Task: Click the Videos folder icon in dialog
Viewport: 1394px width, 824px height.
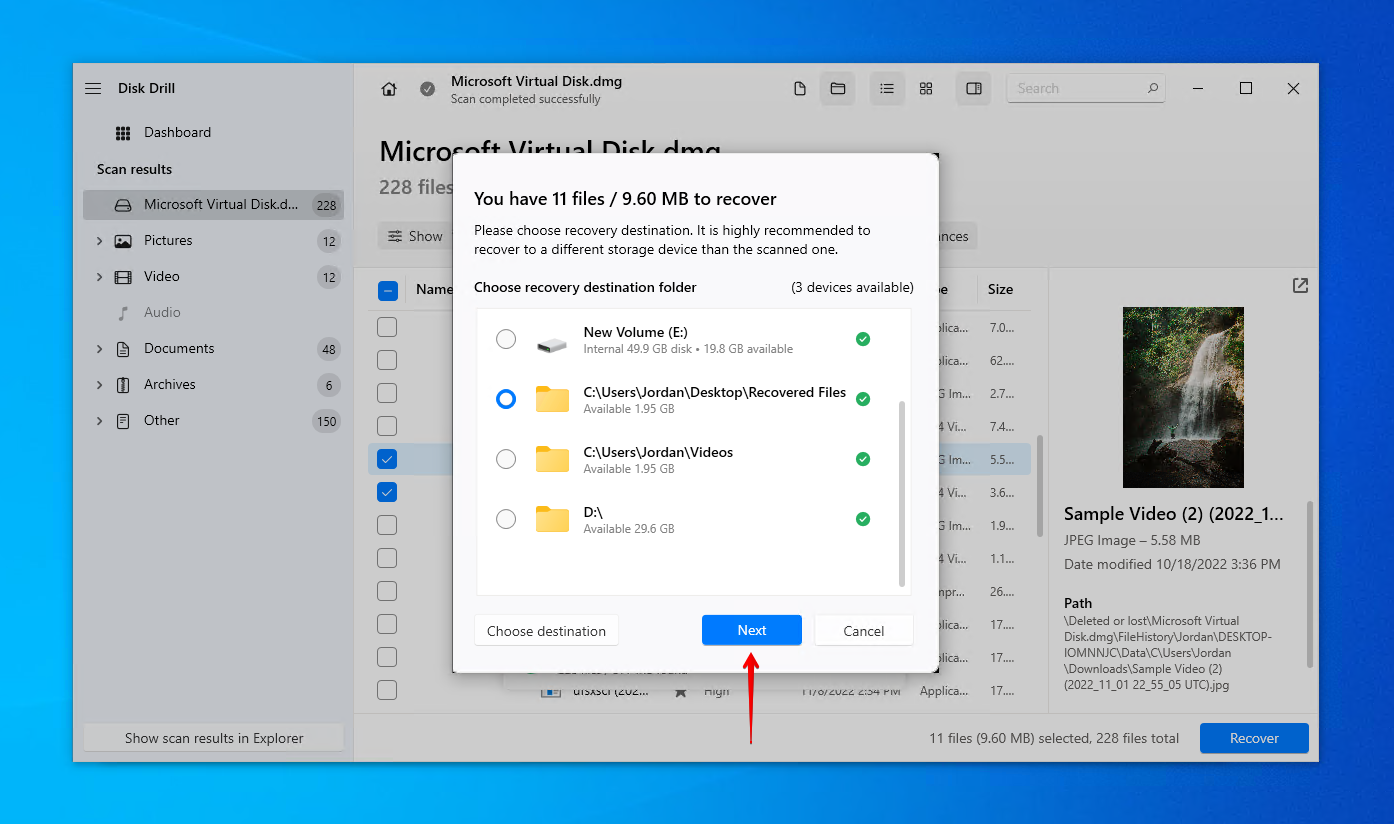Action: (x=552, y=459)
